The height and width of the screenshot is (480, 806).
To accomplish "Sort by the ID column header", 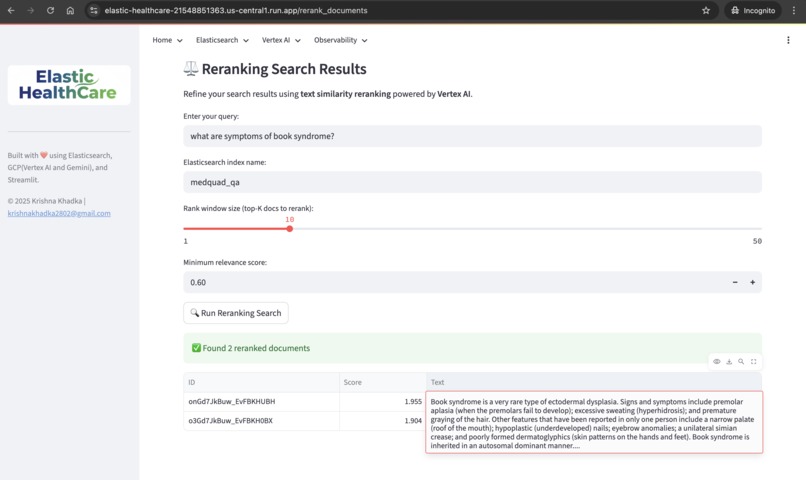I will point(261,382).
